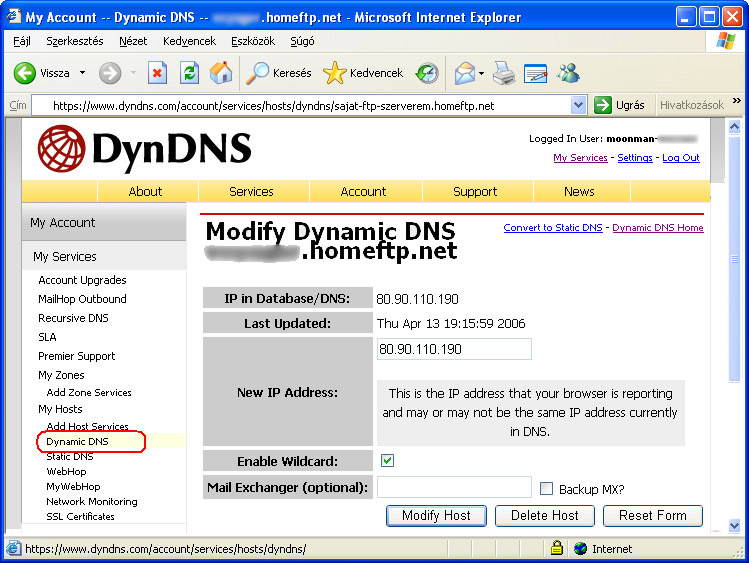Open the address bar history dropdown
The height and width of the screenshot is (563, 749).
click(578, 105)
